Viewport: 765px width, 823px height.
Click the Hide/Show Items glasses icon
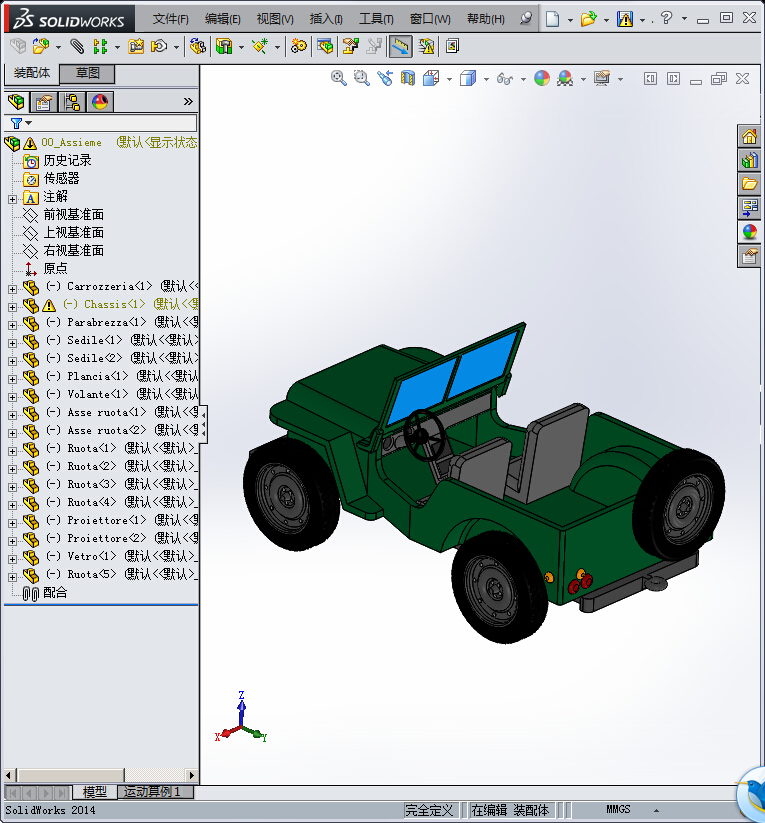pos(505,79)
